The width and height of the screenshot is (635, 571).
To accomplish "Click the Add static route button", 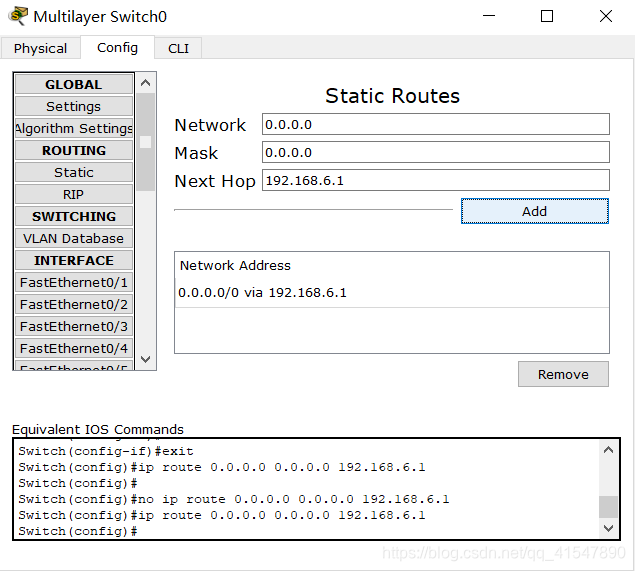I will [535, 211].
